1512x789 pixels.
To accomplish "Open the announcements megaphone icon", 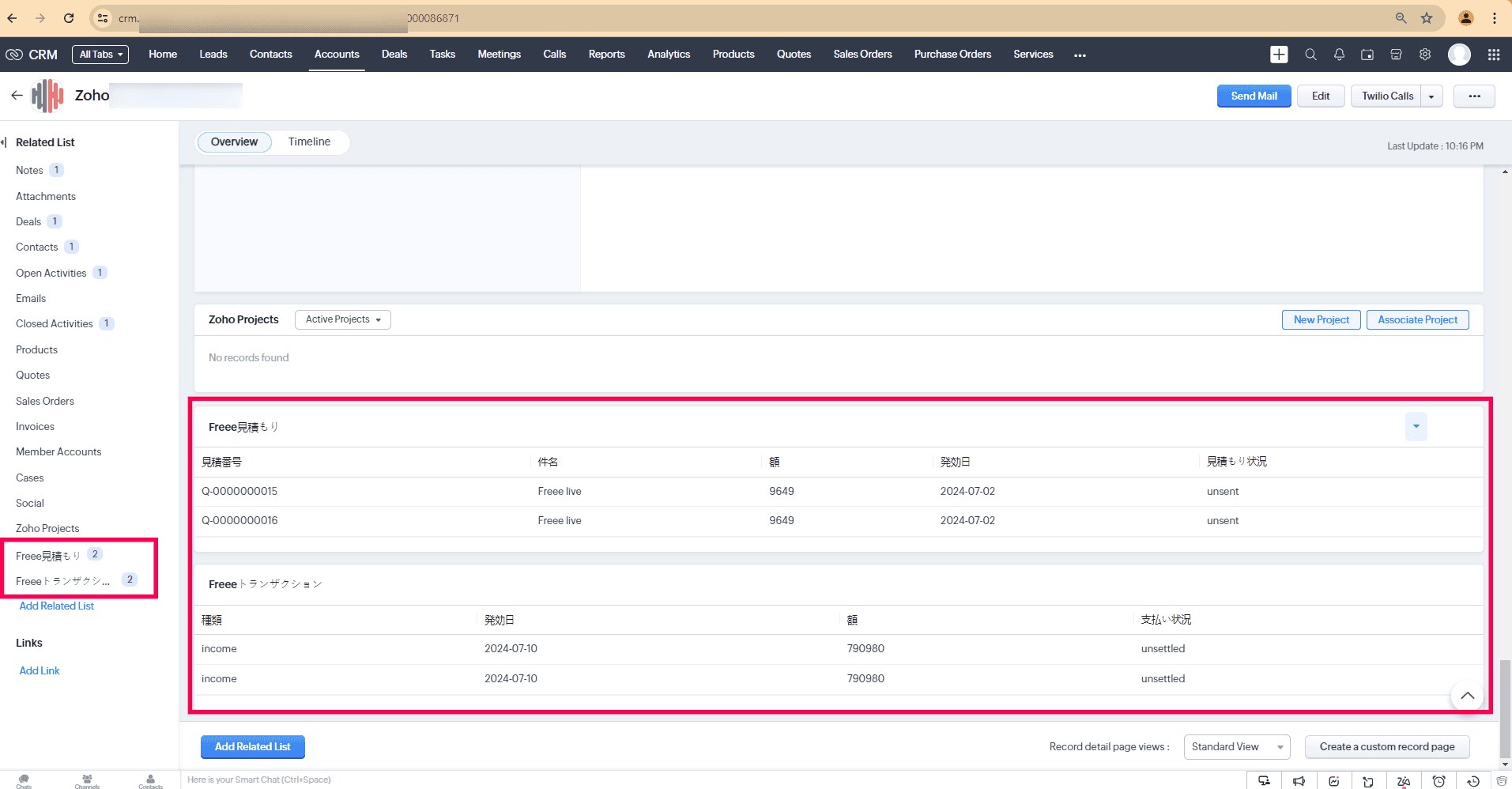I will click(1299, 781).
